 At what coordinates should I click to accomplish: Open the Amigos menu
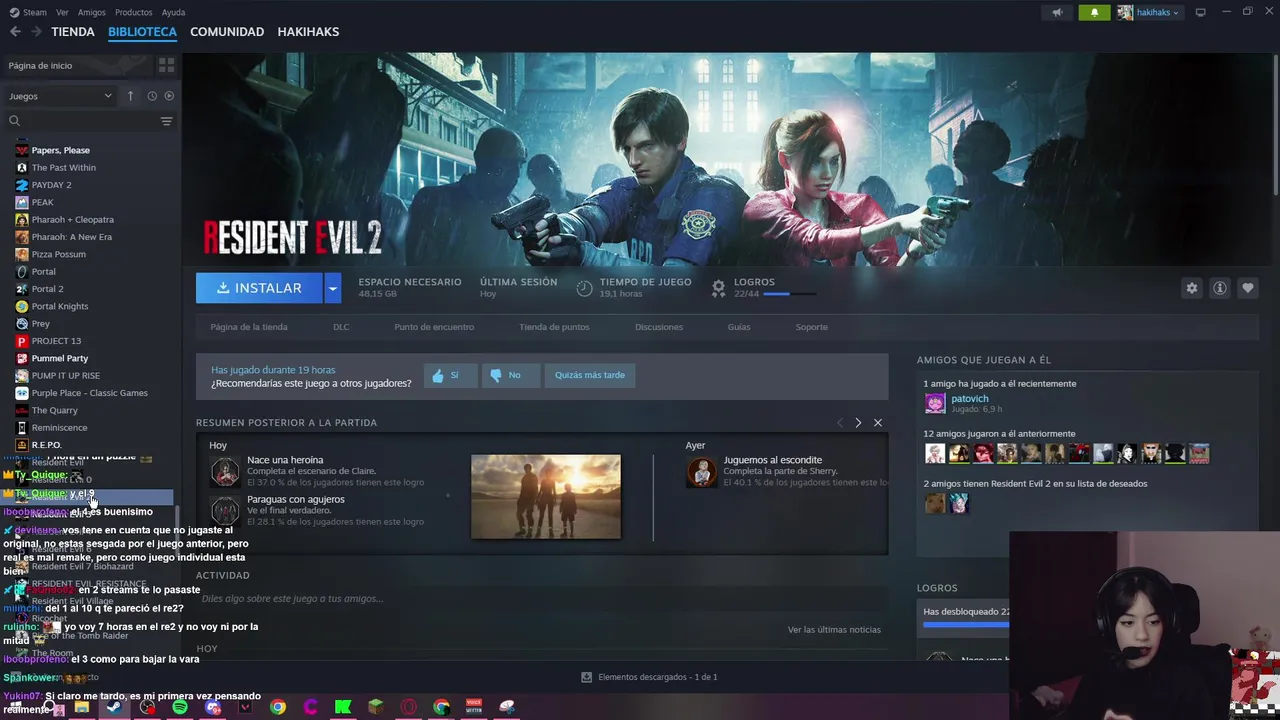click(91, 12)
